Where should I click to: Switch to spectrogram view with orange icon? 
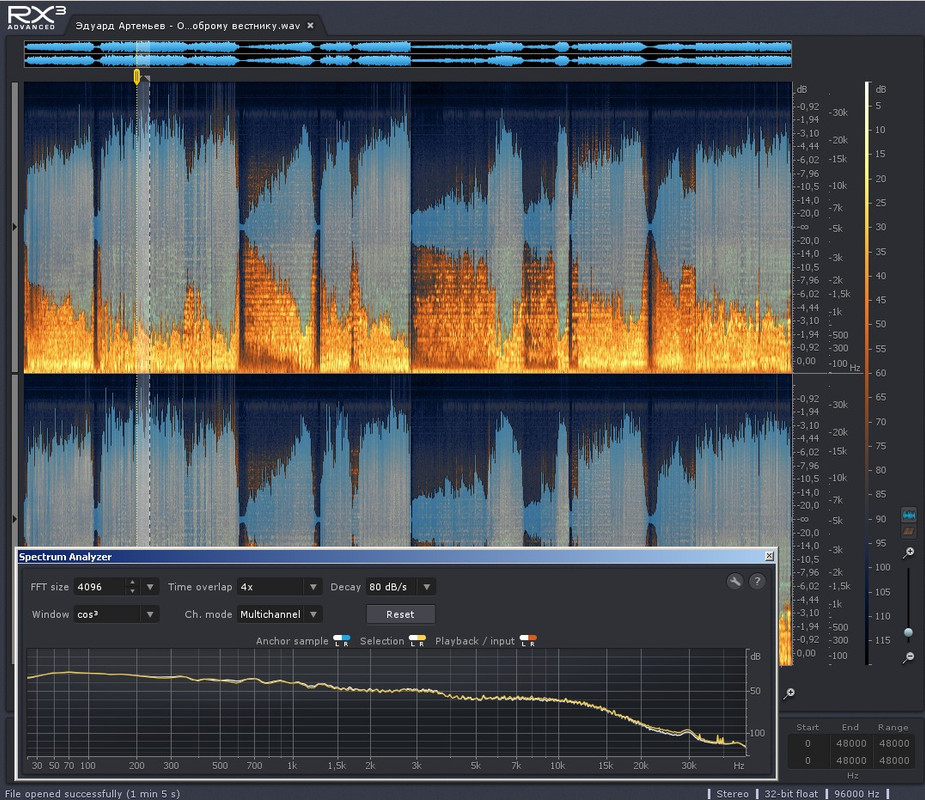908,532
